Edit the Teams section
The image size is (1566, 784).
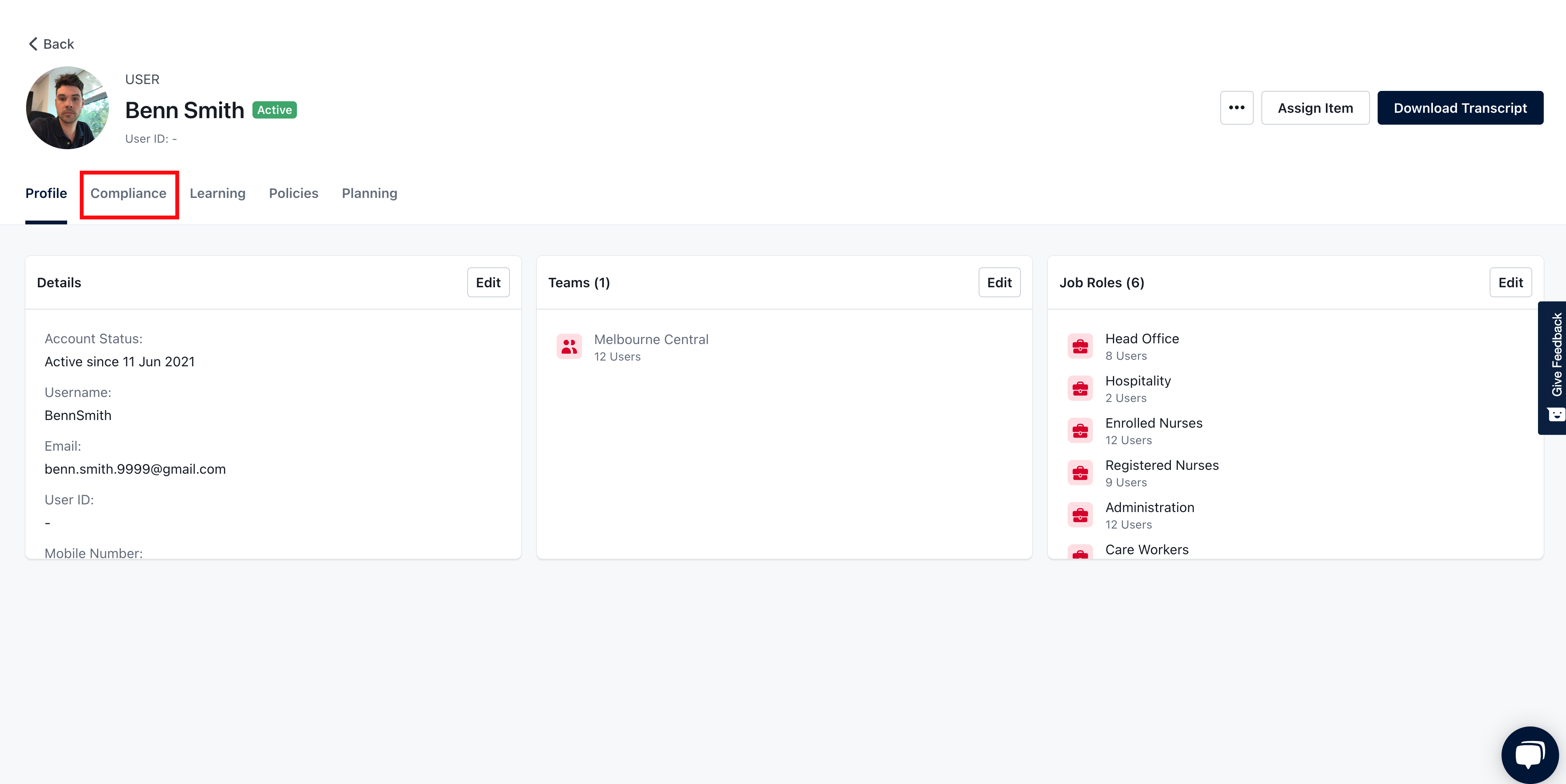999,283
